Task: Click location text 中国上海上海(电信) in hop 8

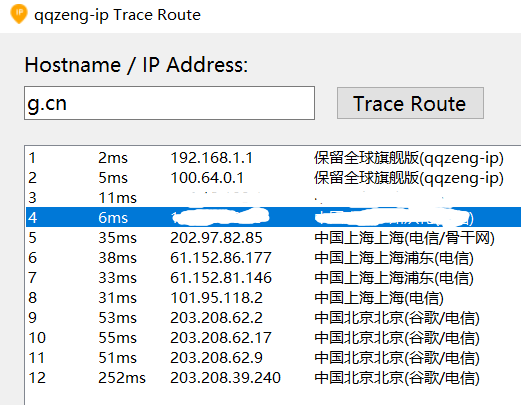Action: click(x=379, y=298)
